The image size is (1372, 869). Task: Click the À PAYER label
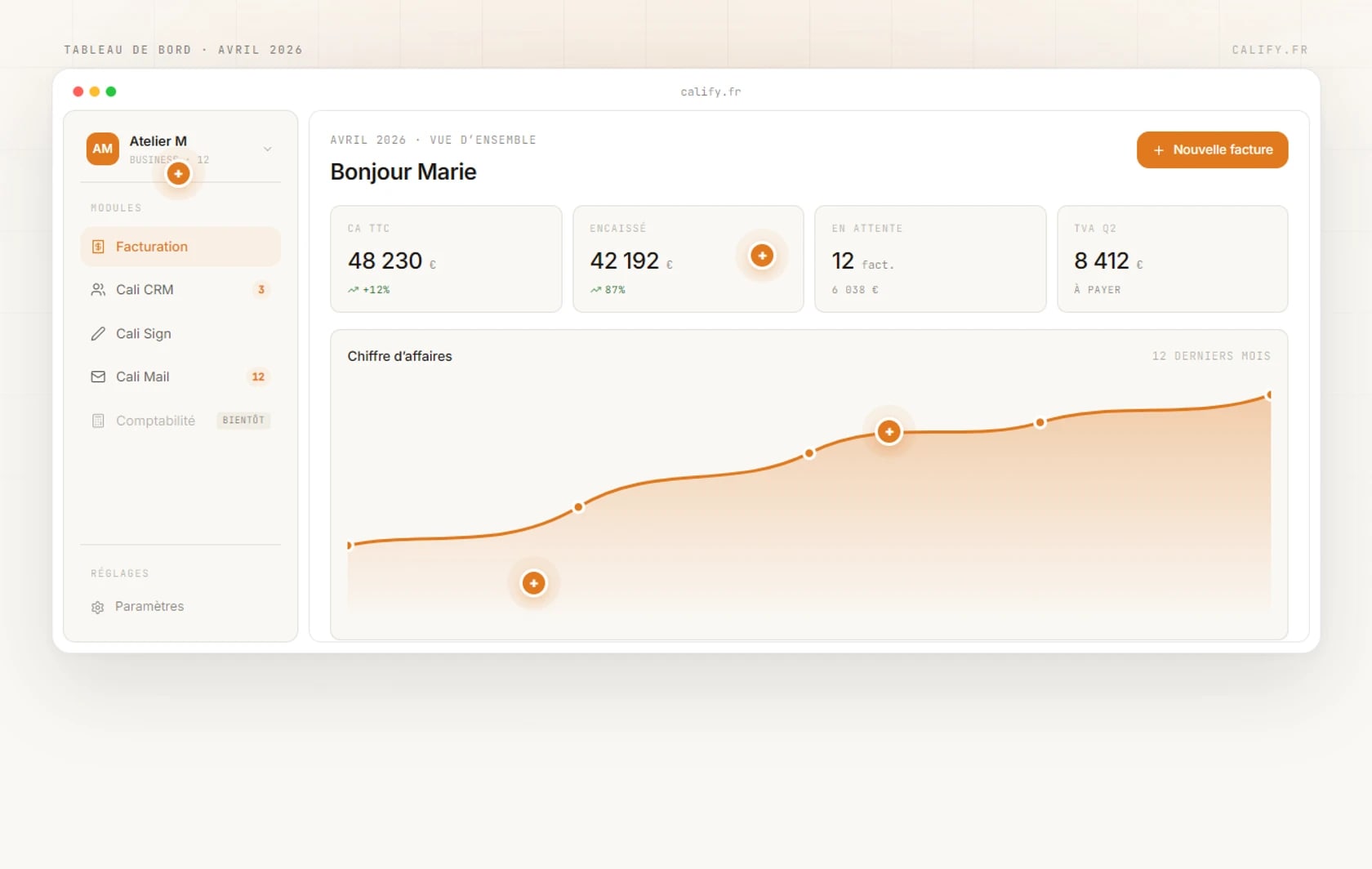coord(1097,290)
